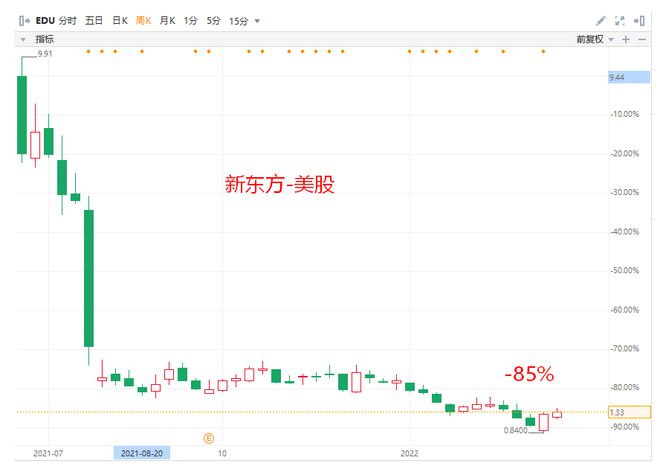
Task: Click the last orange dot marker at top
Action: pos(543,51)
